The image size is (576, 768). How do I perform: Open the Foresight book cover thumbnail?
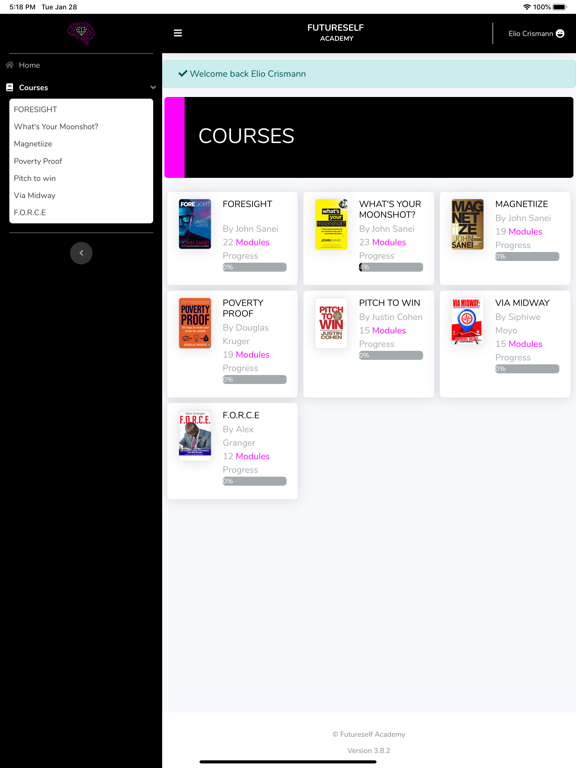click(195, 224)
